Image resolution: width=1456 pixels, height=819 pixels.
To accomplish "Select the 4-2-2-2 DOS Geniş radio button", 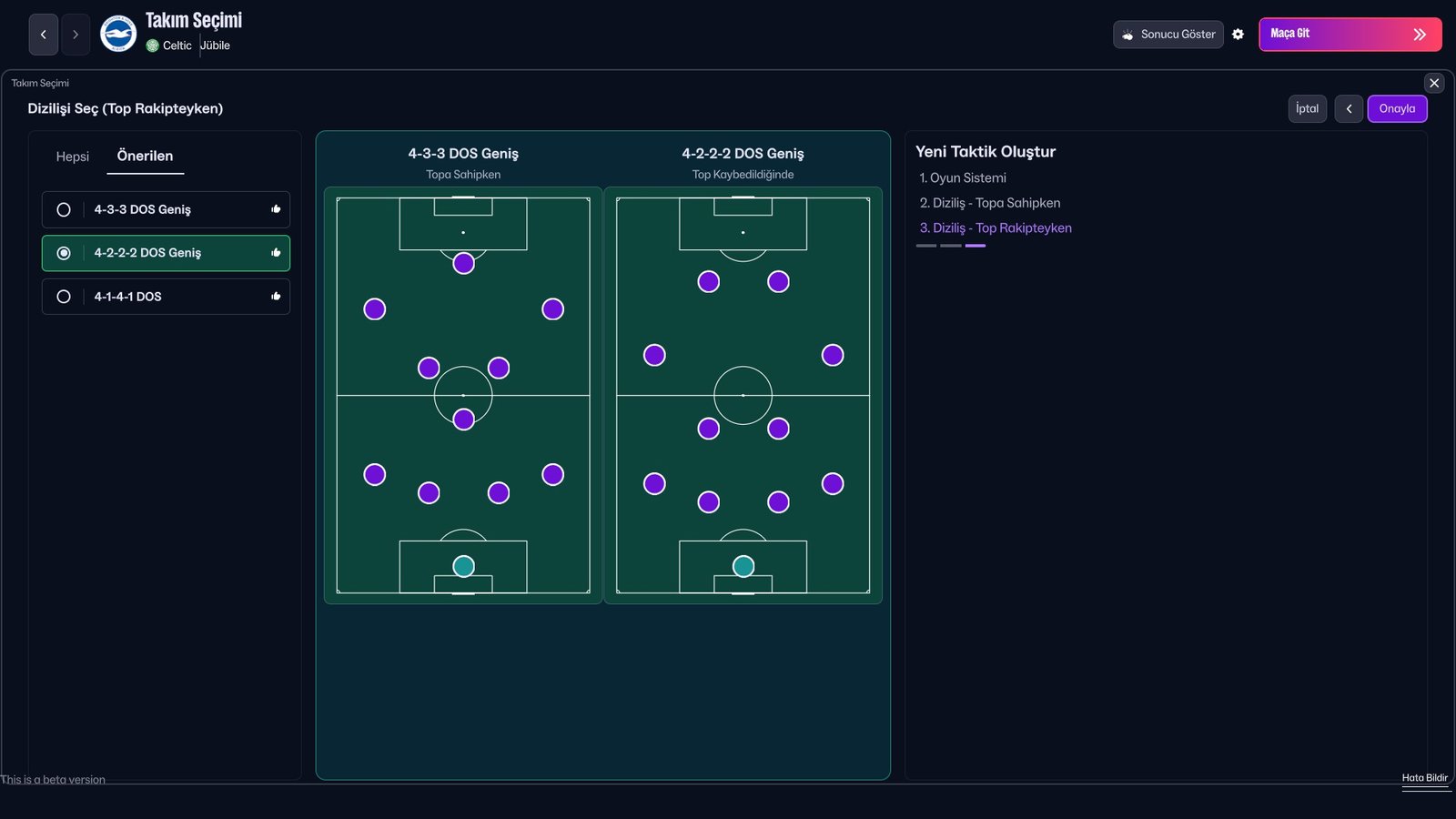I will [x=63, y=252].
